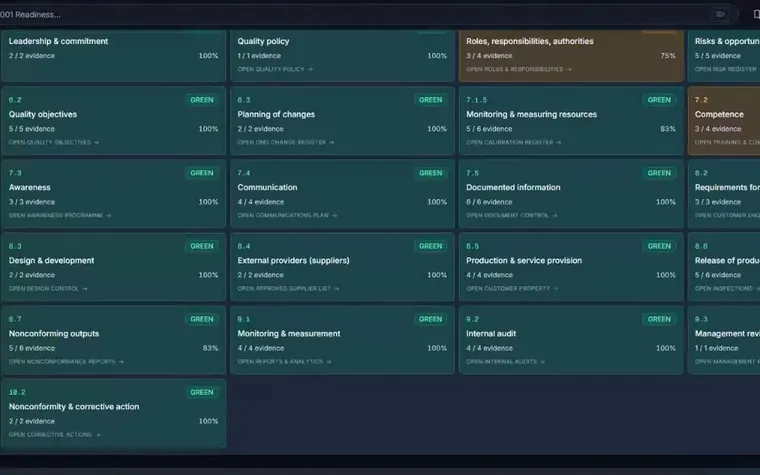The height and width of the screenshot is (475, 760).
Task: Click GREEN badge on clause 10.2 card
Action: [x=202, y=393]
